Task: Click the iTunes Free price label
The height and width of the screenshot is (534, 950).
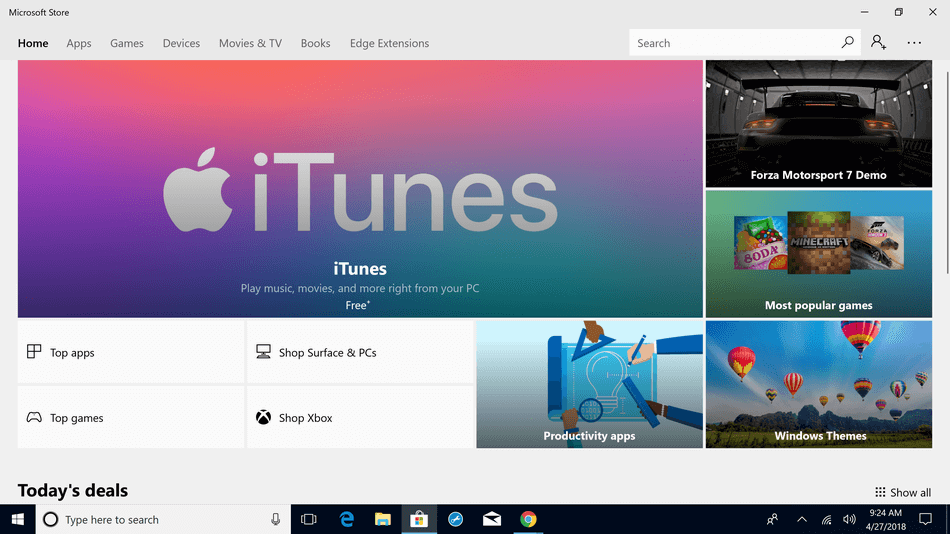Action: 357,305
